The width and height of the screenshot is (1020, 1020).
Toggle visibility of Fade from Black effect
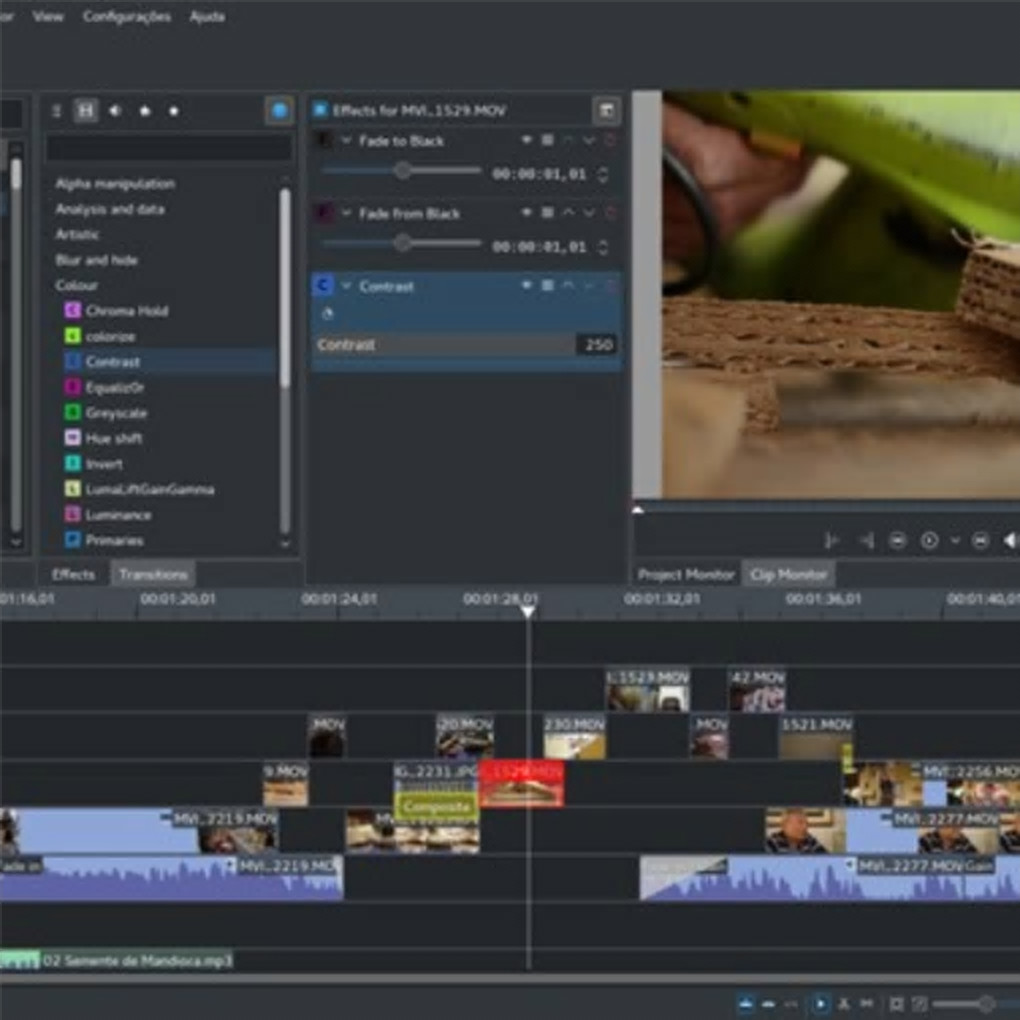(527, 213)
